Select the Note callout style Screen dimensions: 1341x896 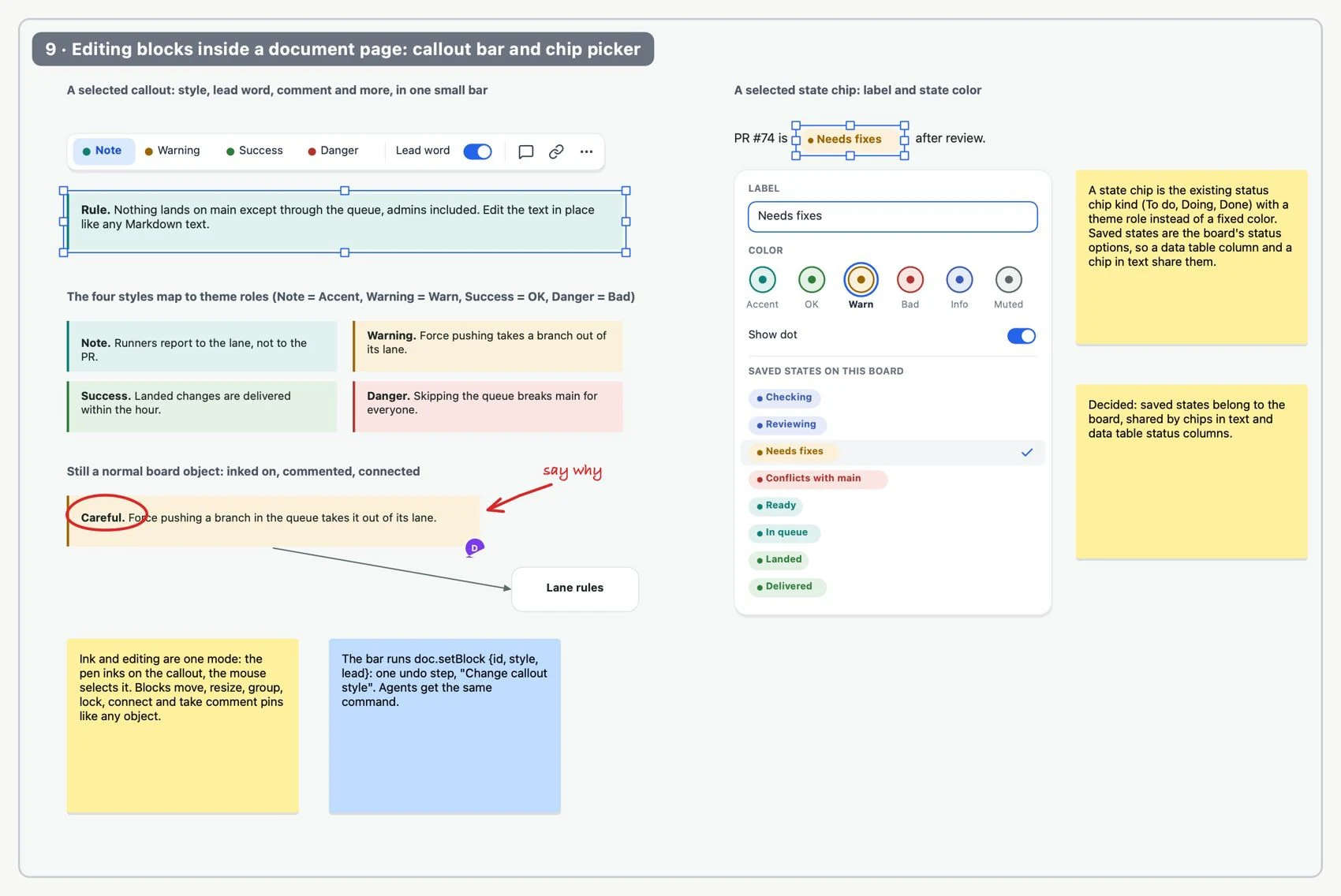103,151
